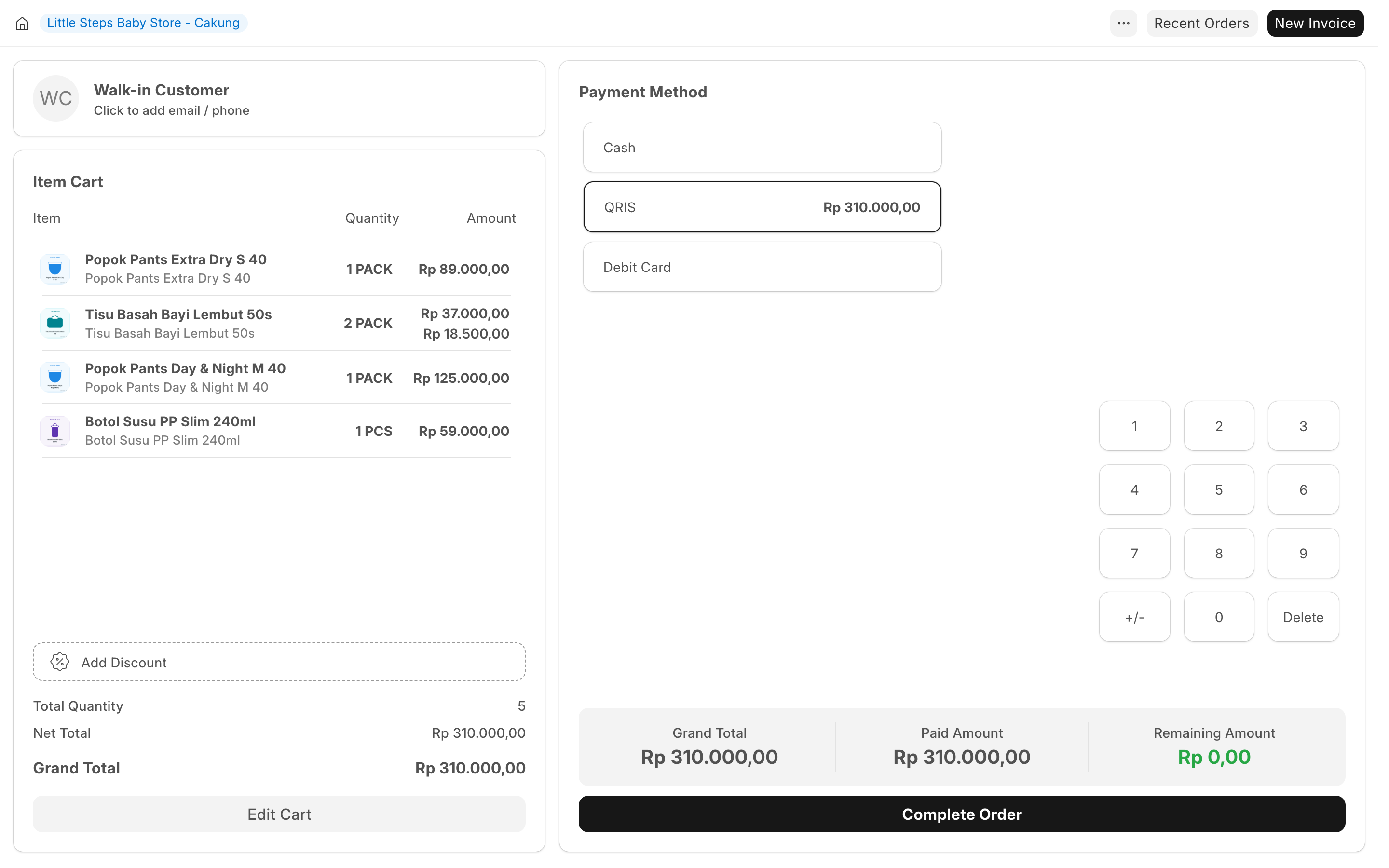Click Tisu Basah Bayi Lembut product thumbnail
Viewport: 1389px width, 868px height.
pyautogui.click(x=55, y=323)
